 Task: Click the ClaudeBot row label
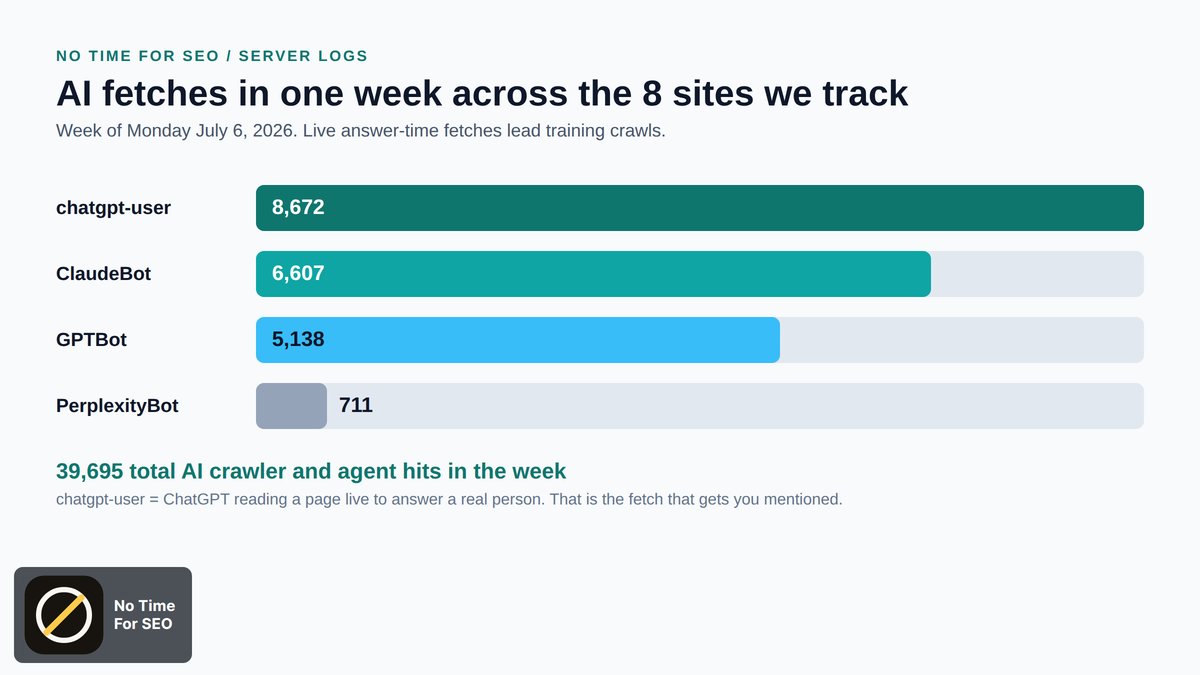103,274
